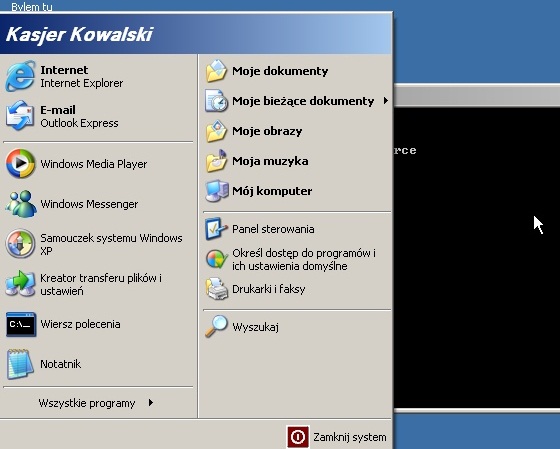Click the Windows Media Player icon
The image size is (560, 449).
coord(20,164)
